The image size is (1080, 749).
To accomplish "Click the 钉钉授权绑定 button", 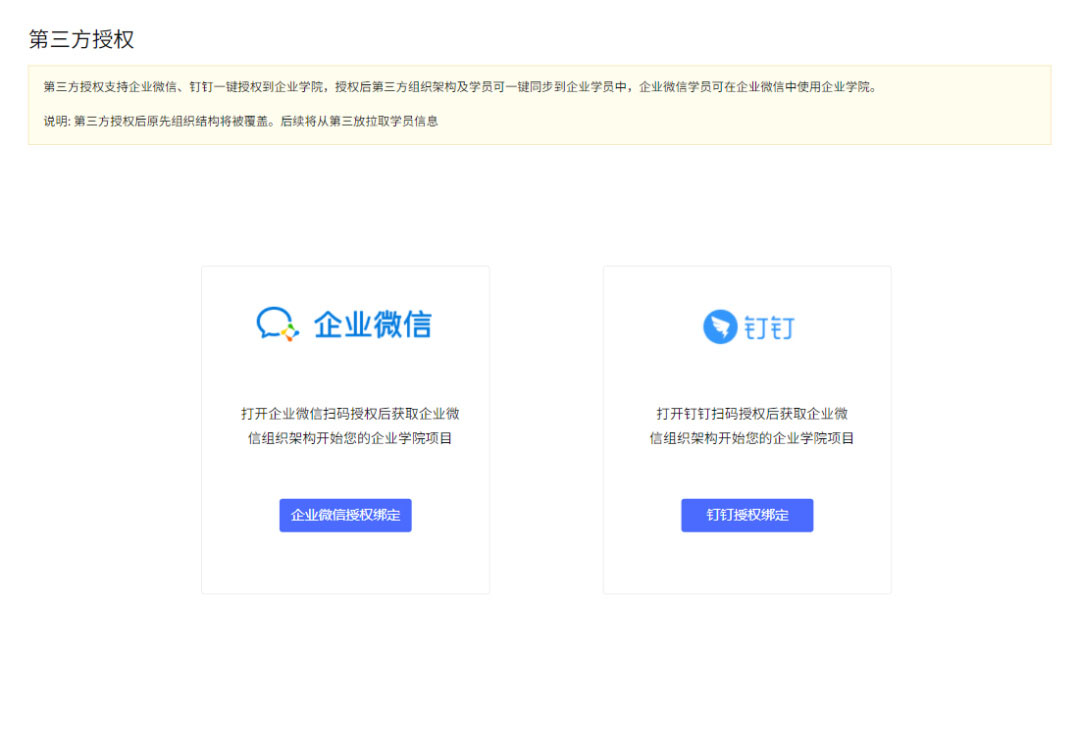I will [x=747, y=515].
